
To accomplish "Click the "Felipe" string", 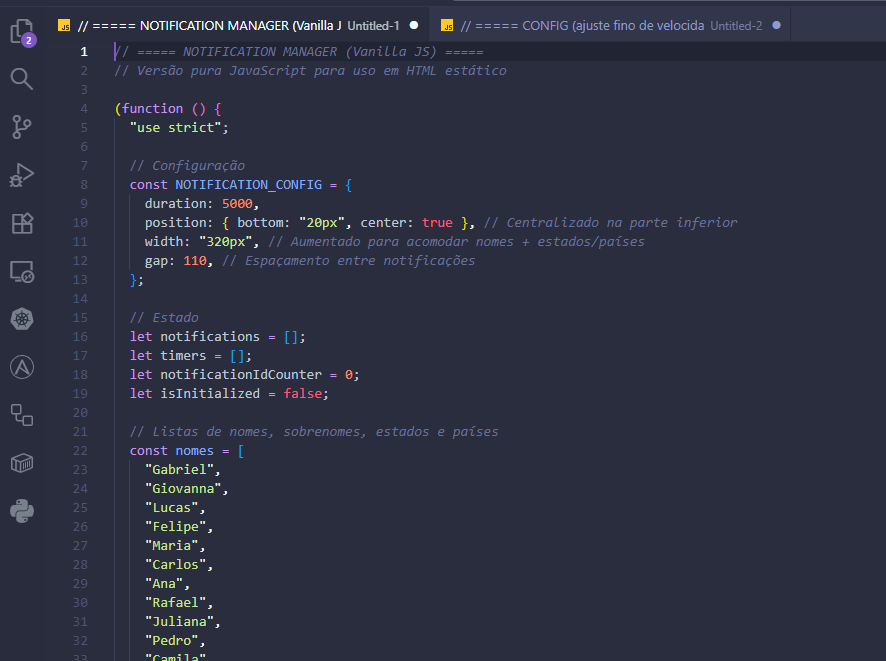I will click(x=176, y=527).
